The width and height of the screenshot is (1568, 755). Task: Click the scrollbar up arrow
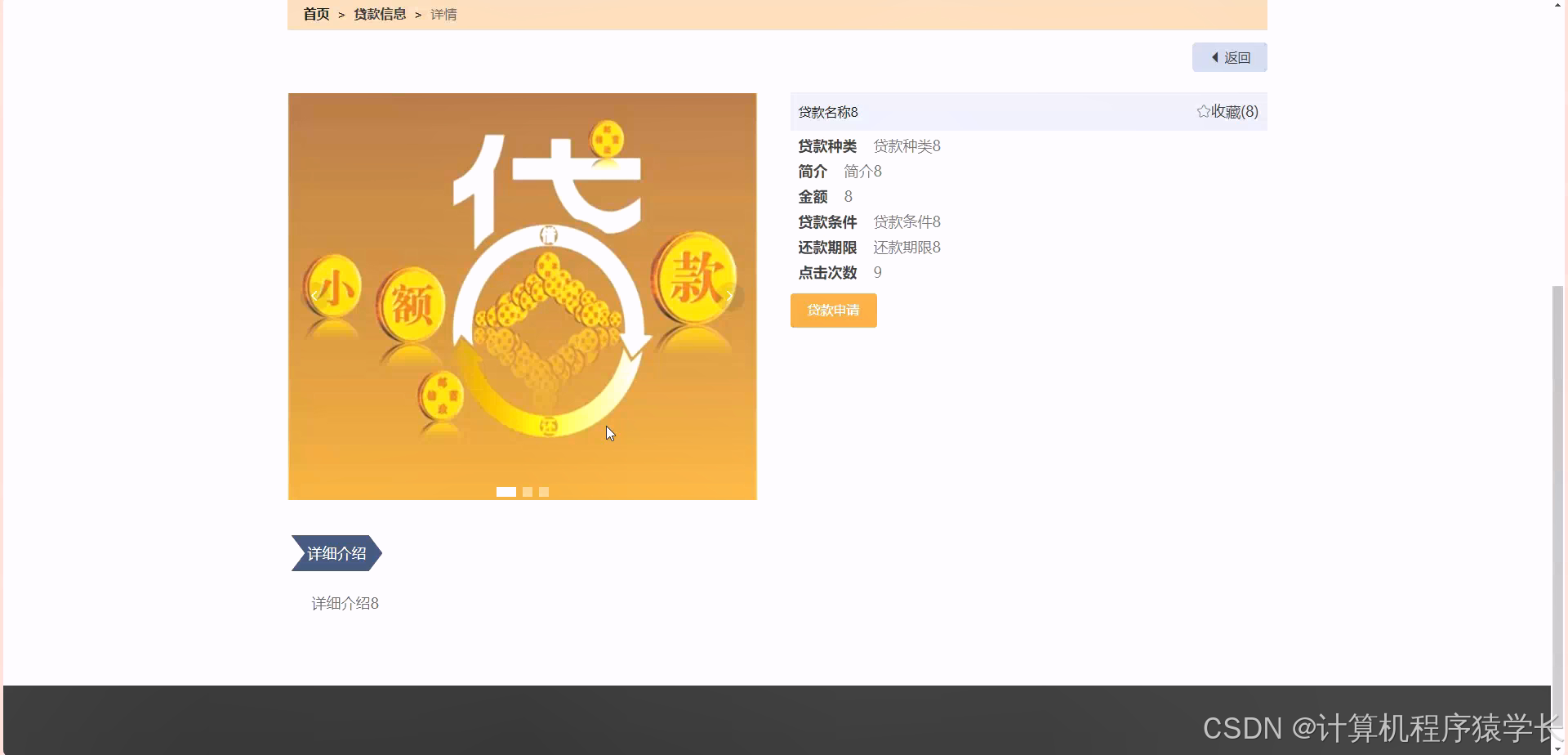(1558, 6)
